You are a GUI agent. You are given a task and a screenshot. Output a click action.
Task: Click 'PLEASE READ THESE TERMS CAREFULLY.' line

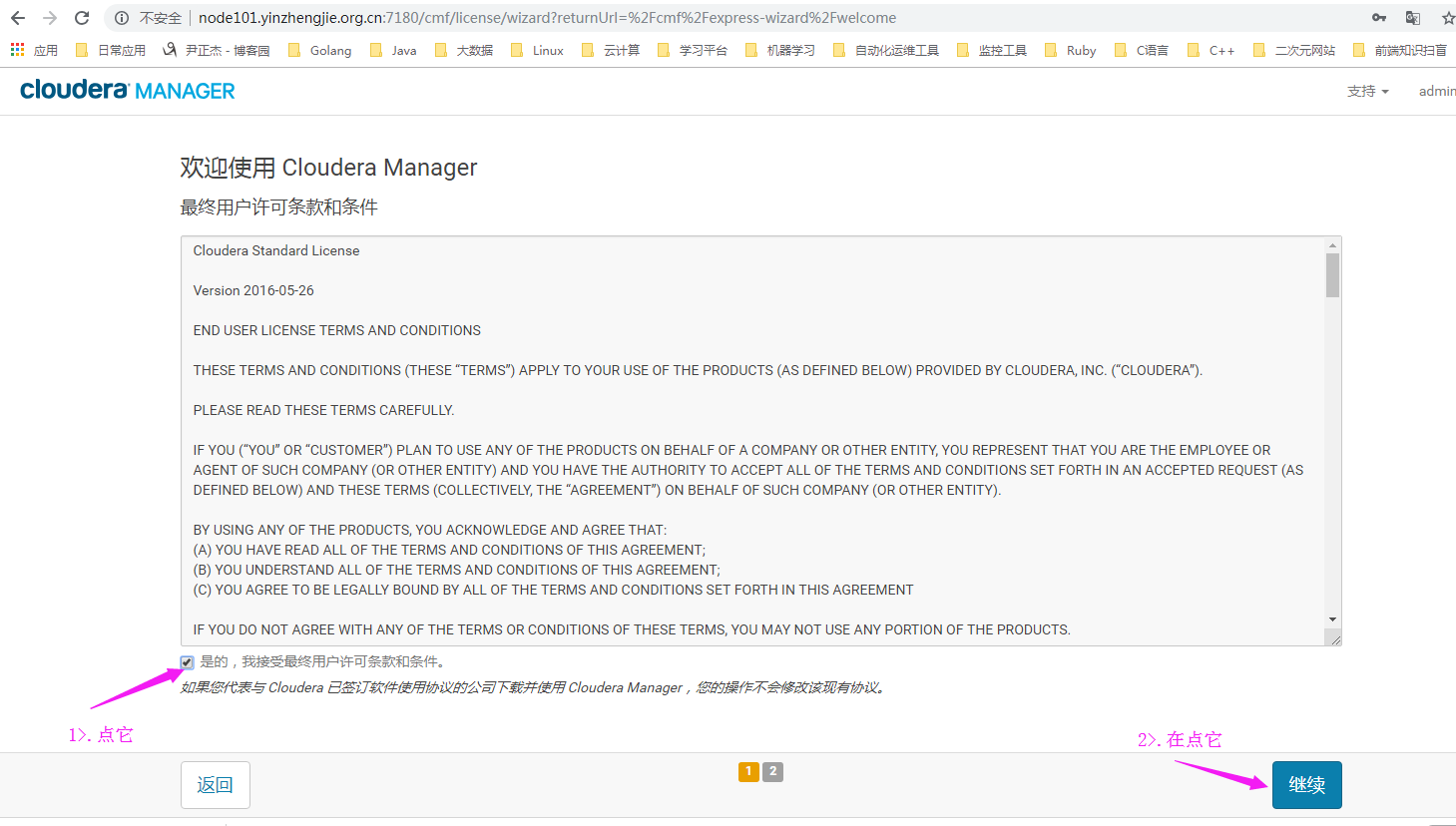[323, 410]
